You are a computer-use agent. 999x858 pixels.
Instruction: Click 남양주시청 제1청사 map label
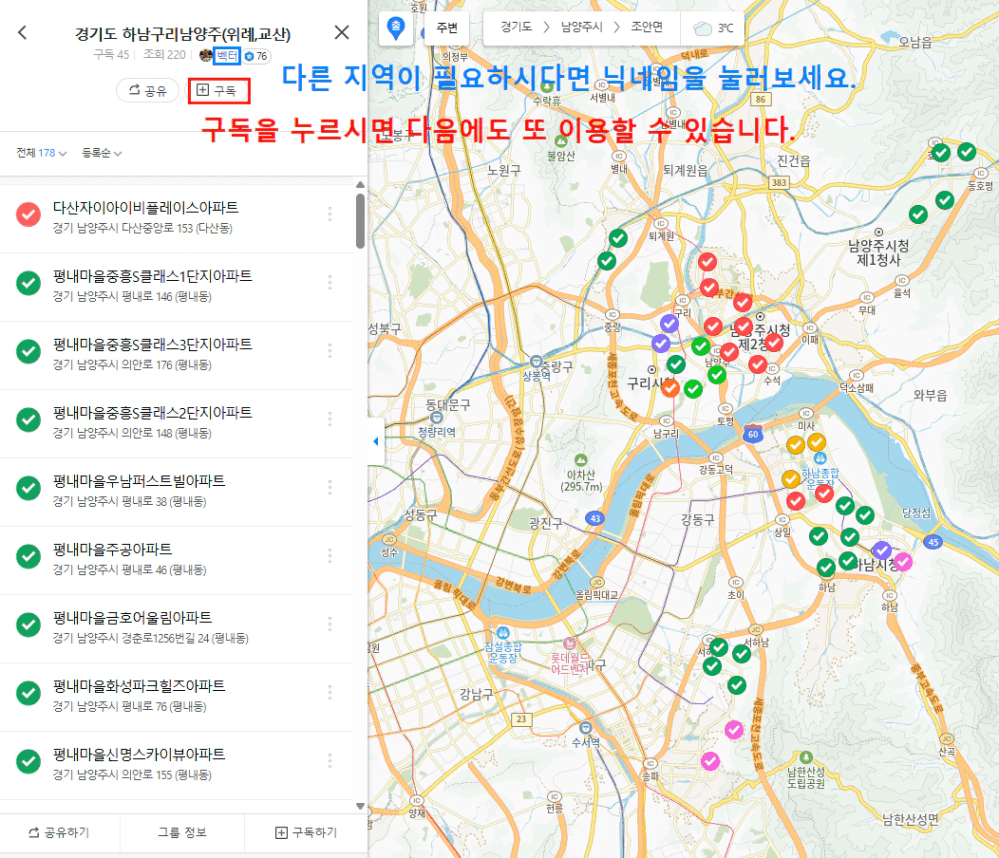tap(878, 252)
